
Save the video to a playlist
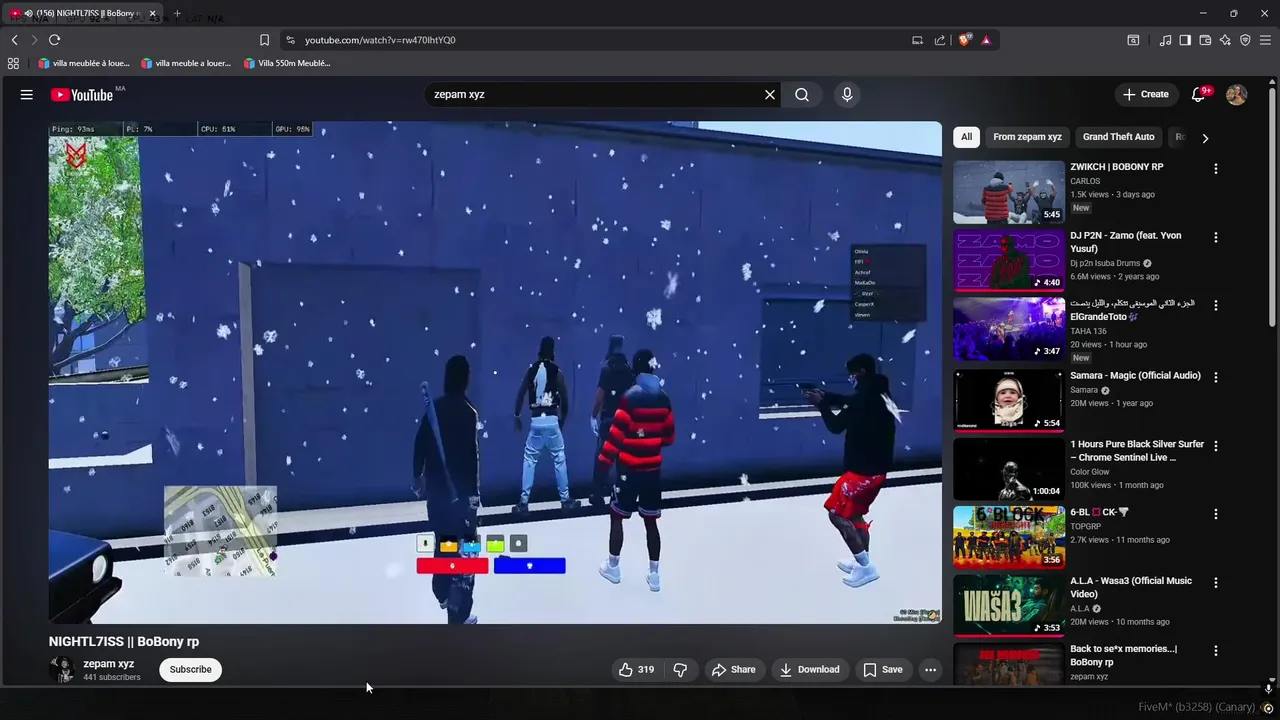883,670
